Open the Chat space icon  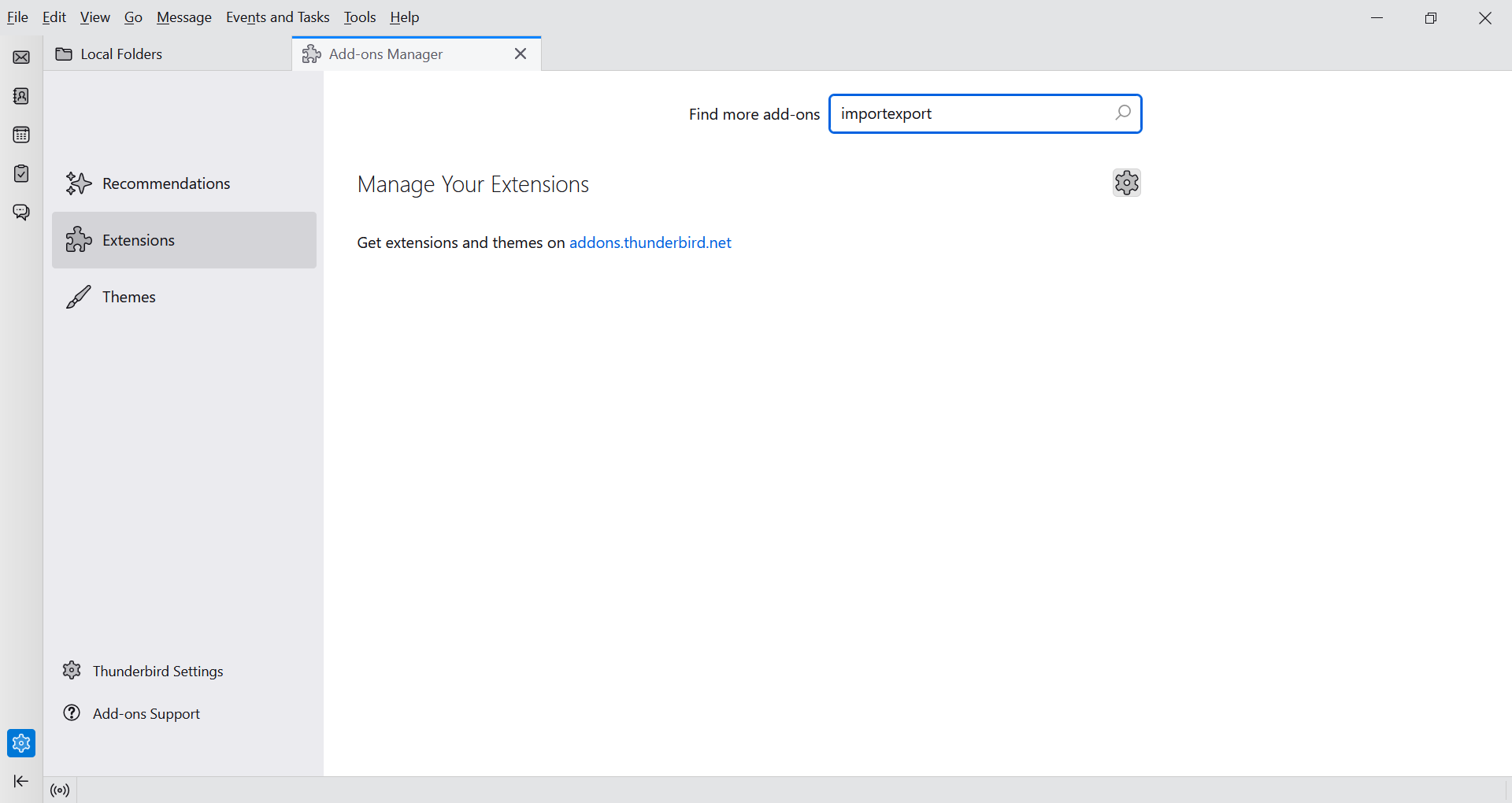[x=21, y=213]
